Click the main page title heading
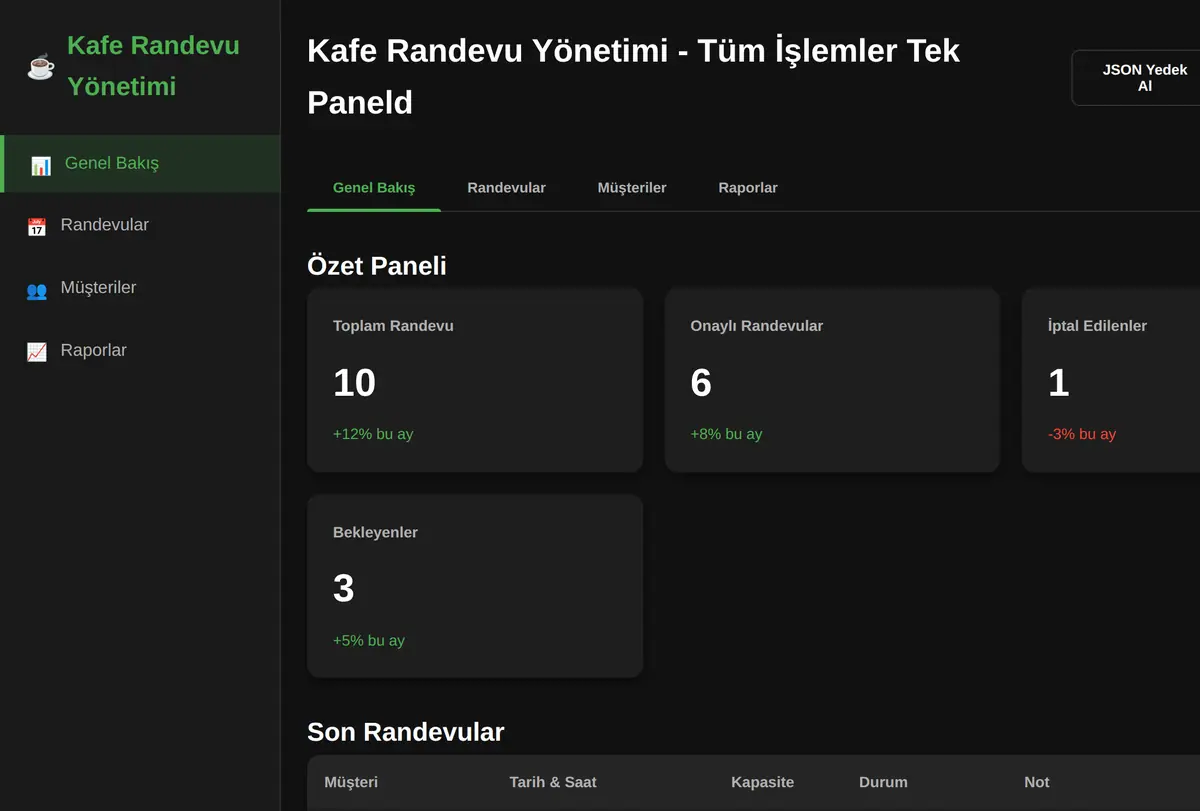The width and height of the screenshot is (1200, 811). coord(633,76)
